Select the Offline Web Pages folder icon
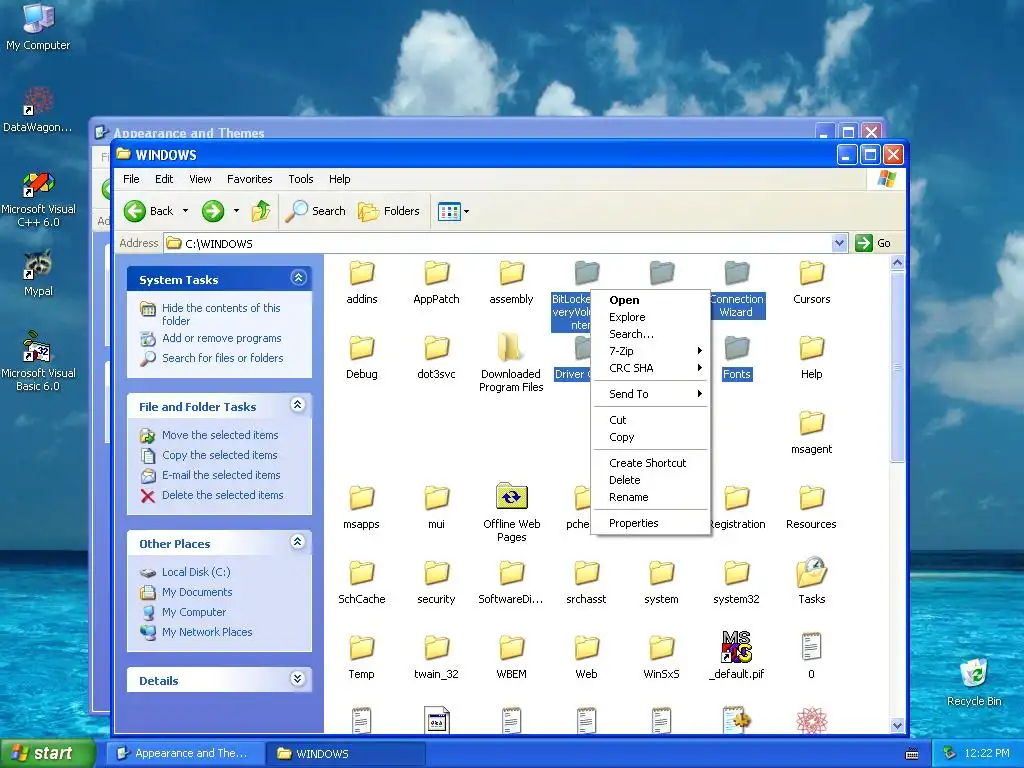Image resolution: width=1024 pixels, height=768 pixels. [511, 498]
